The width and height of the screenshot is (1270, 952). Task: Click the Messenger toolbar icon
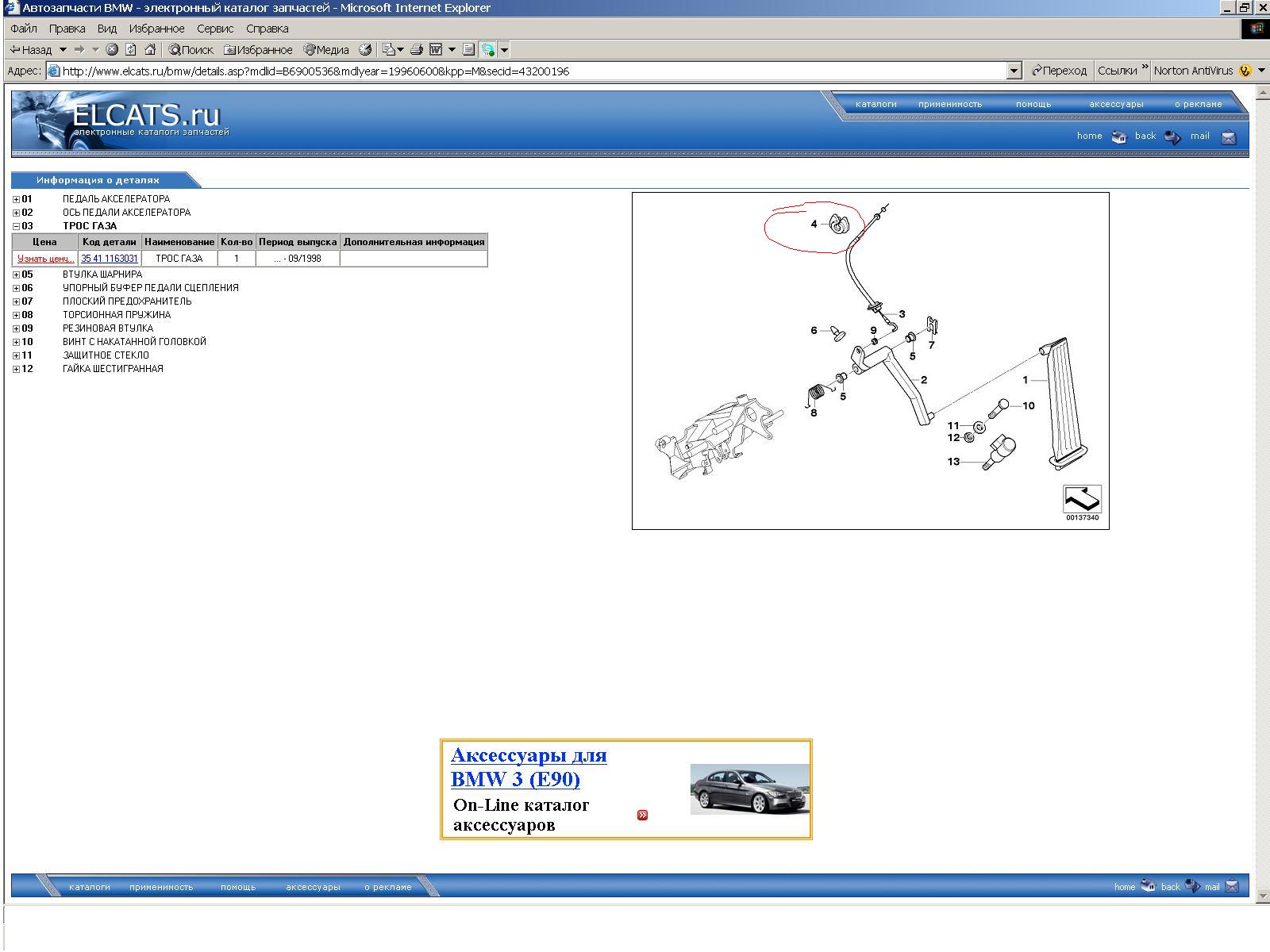click(x=487, y=49)
